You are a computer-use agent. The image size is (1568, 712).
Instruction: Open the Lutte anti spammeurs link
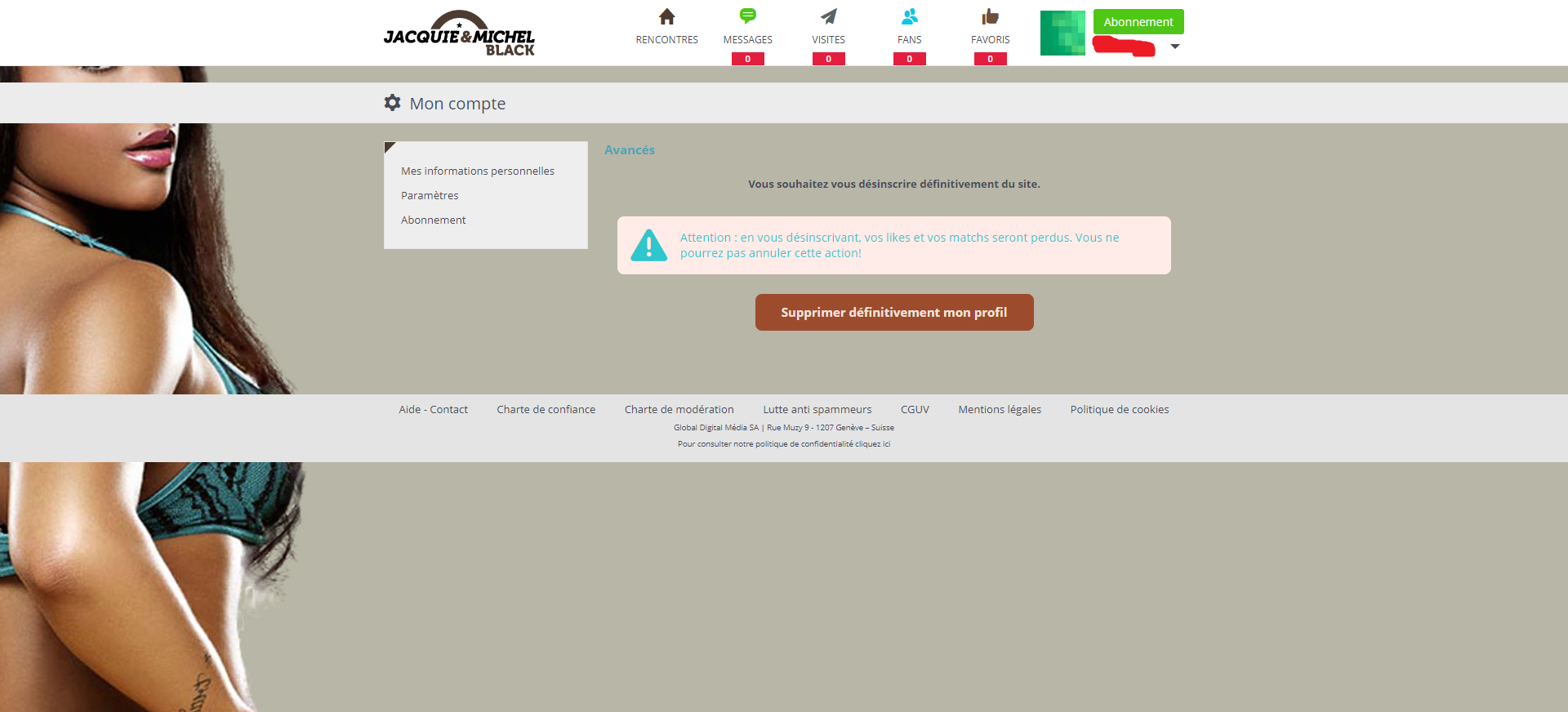pos(817,410)
